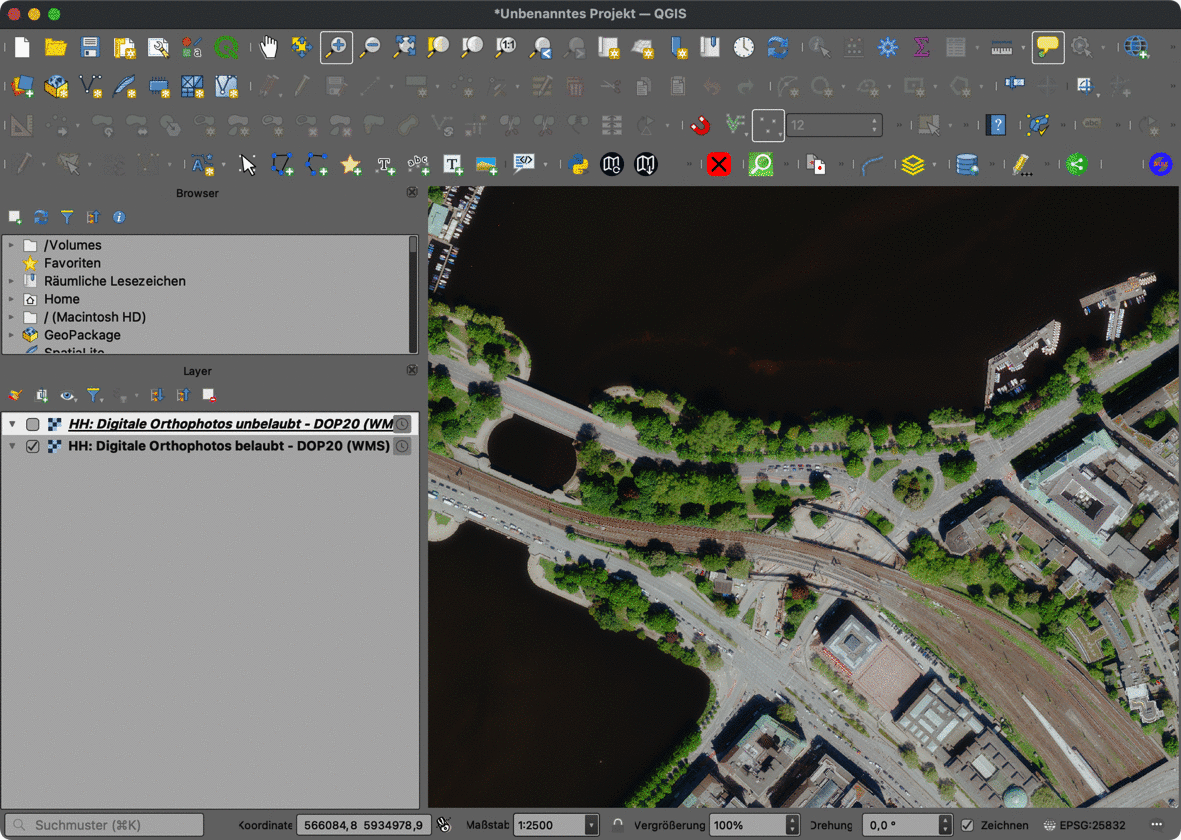
Task: Click the temporal clock icon on belaubt layer
Action: [403, 446]
